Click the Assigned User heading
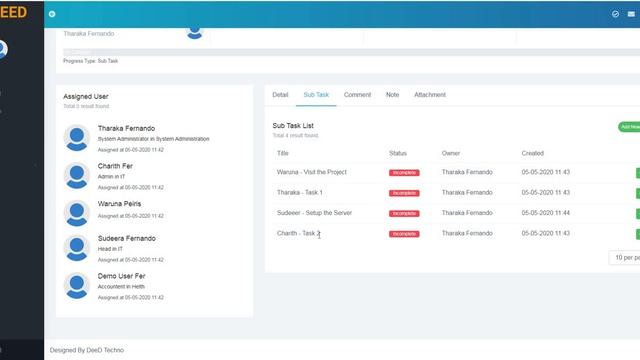640x360 pixels. click(86, 97)
